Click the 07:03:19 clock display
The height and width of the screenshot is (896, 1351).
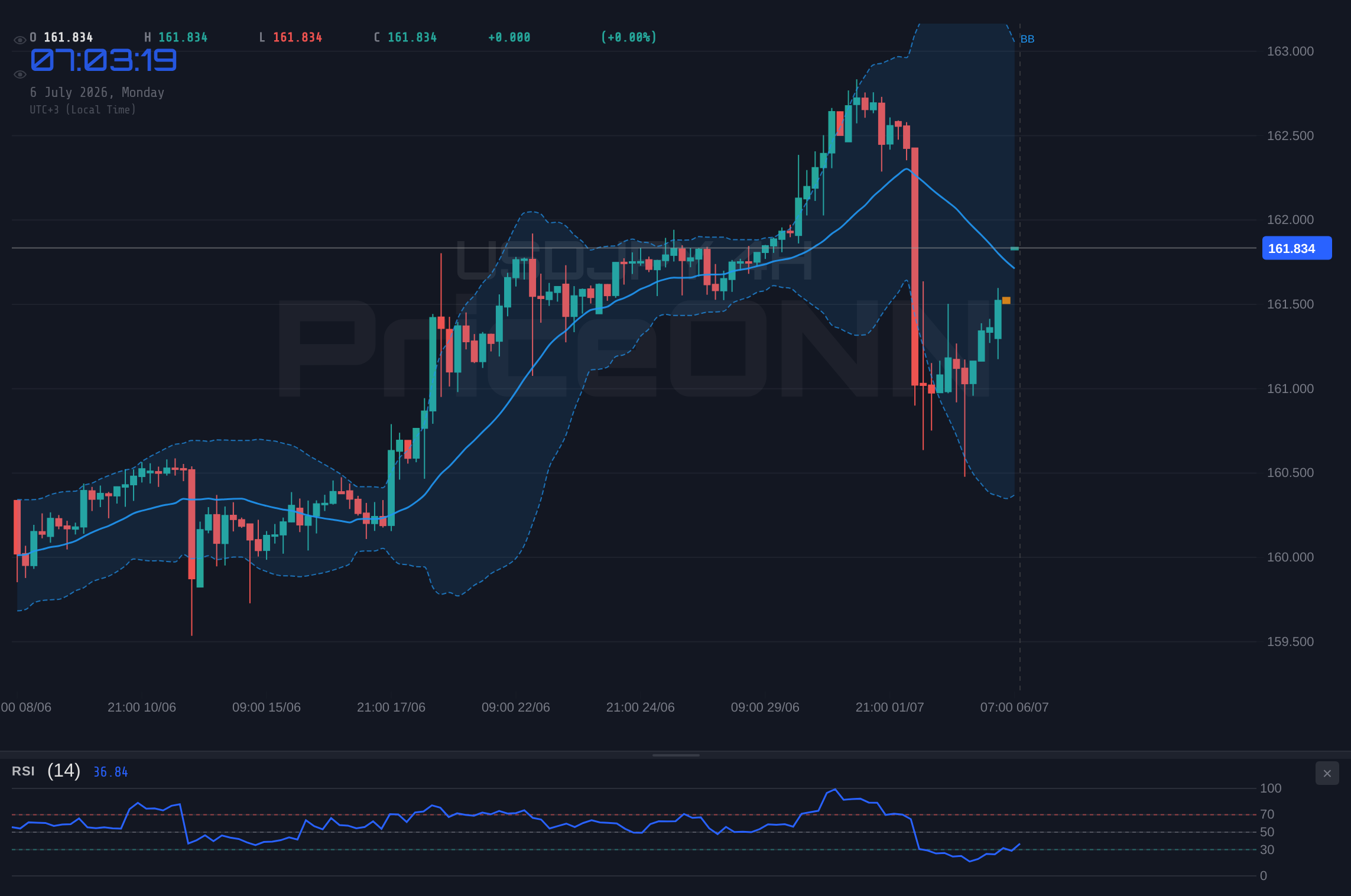(103, 60)
